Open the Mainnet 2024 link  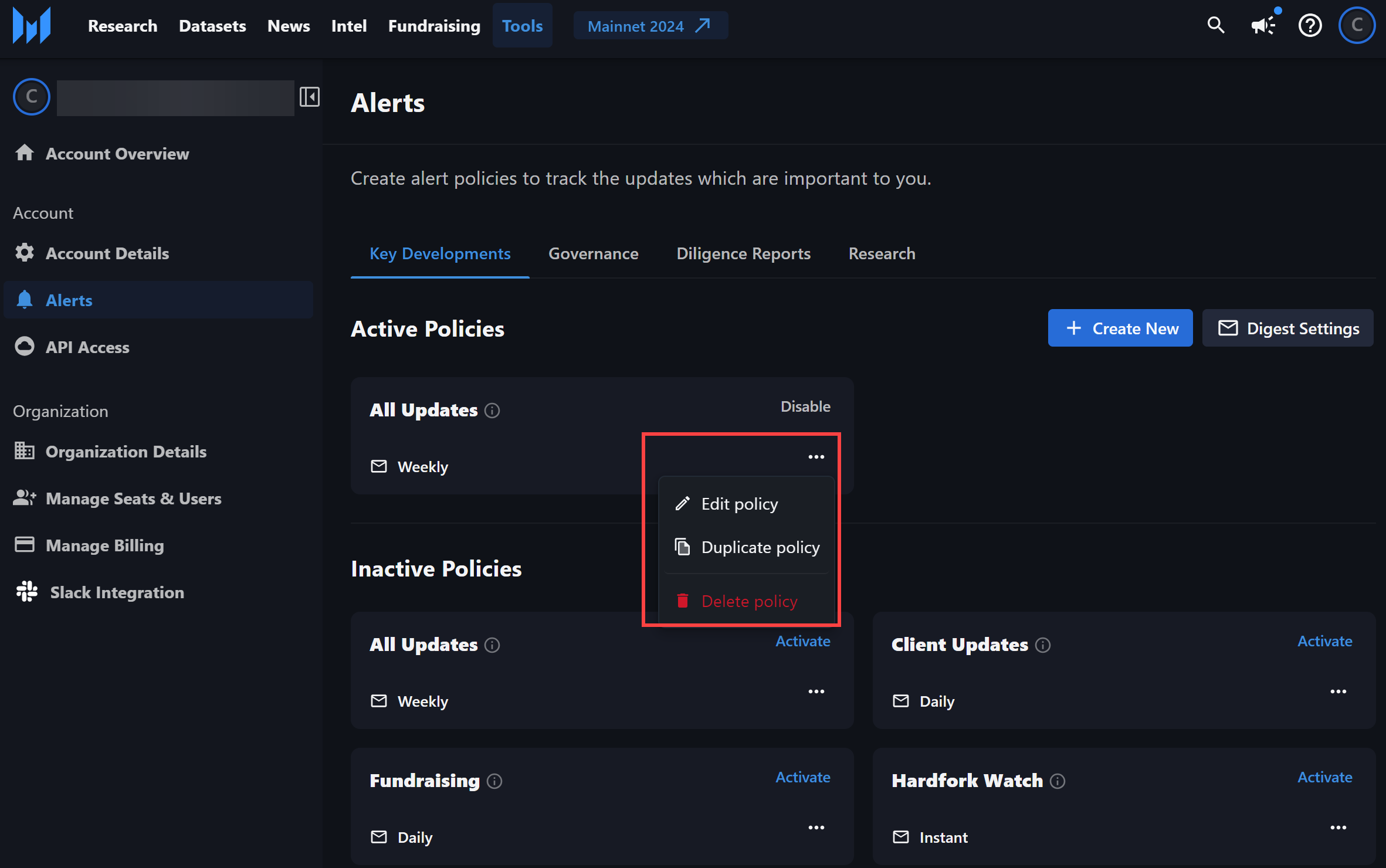click(650, 26)
